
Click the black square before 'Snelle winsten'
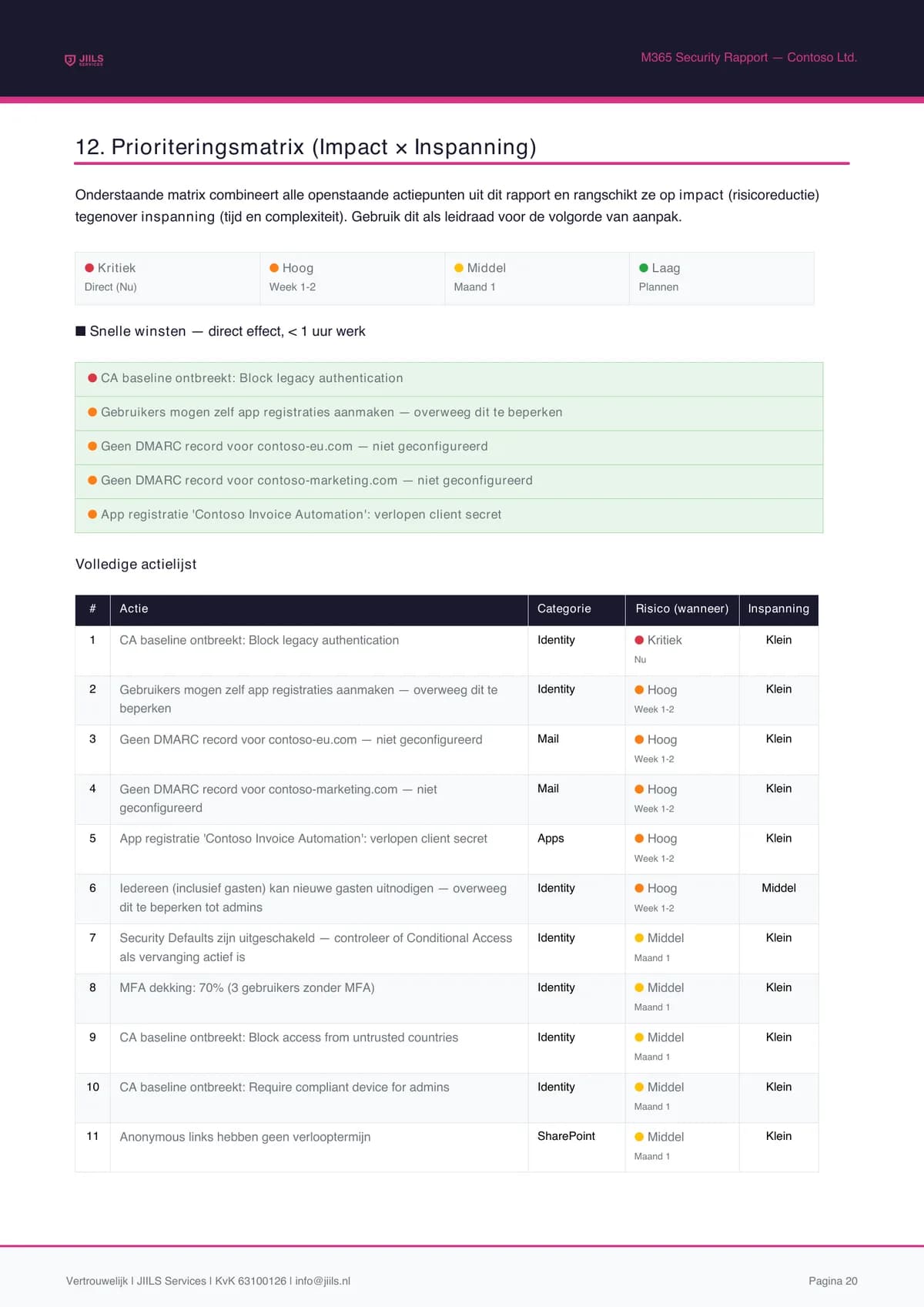[81, 331]
